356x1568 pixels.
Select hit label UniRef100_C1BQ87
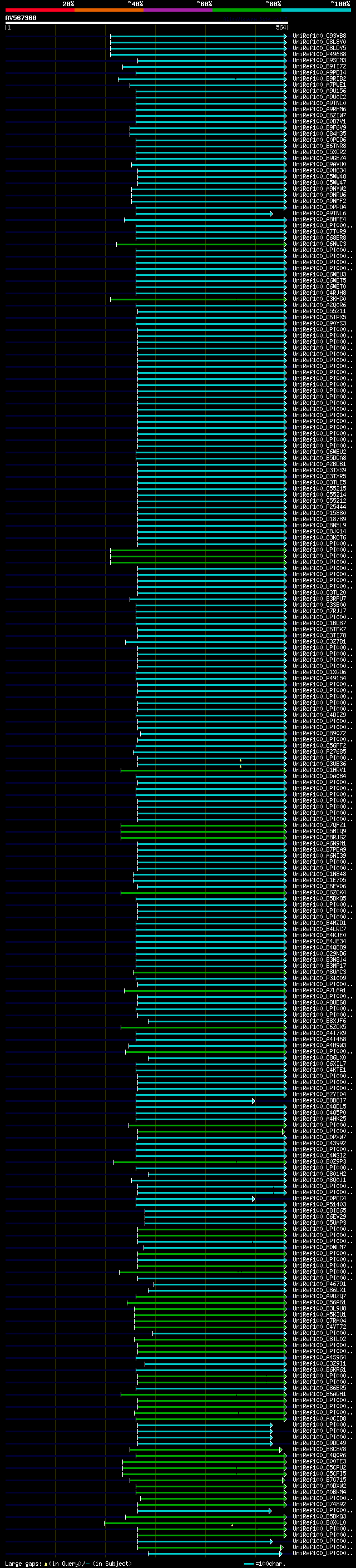[319, 623]
